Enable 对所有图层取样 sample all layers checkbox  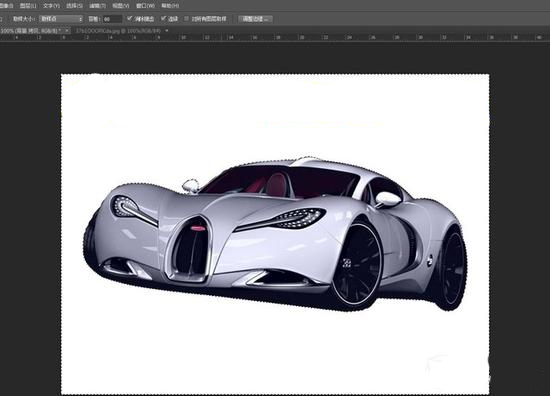[x=187, y=18]
